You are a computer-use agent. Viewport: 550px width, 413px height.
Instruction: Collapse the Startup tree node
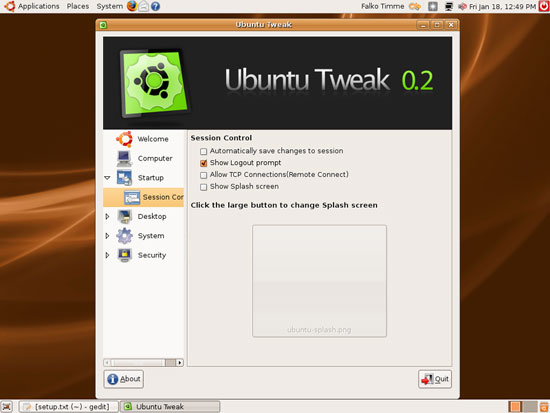click(107, 178)
